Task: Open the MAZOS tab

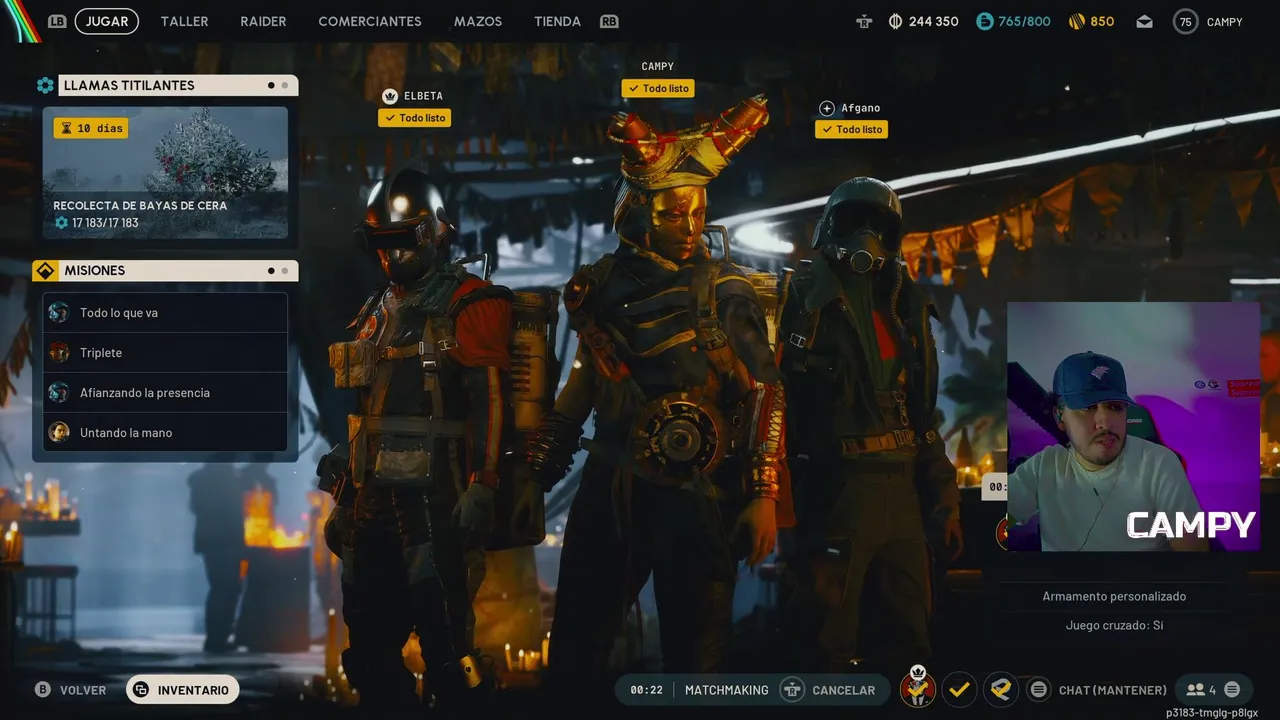Action: coord(478,21)
